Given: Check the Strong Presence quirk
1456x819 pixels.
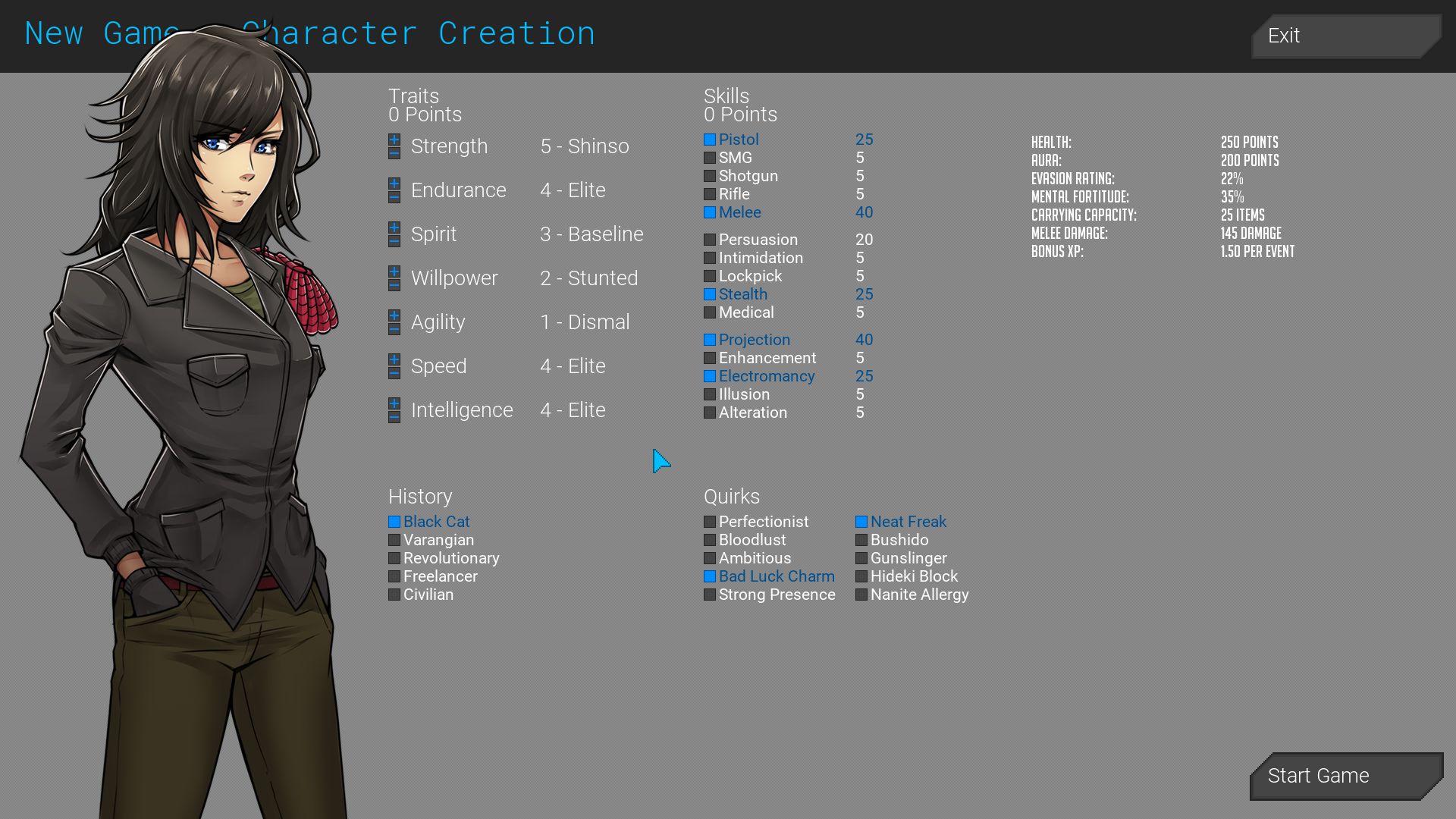Looking at the screenshot, I should [710, 595].
